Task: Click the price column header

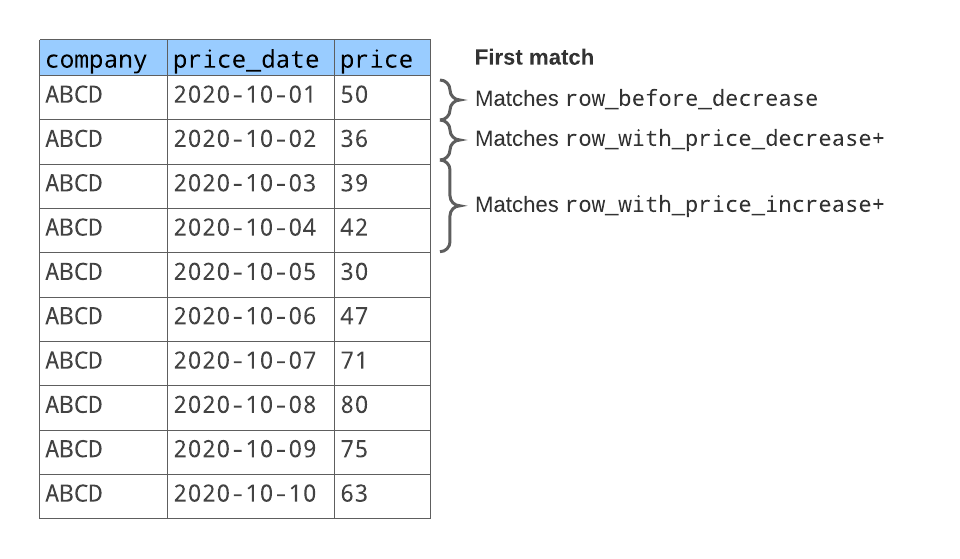Action: [376, 59]
